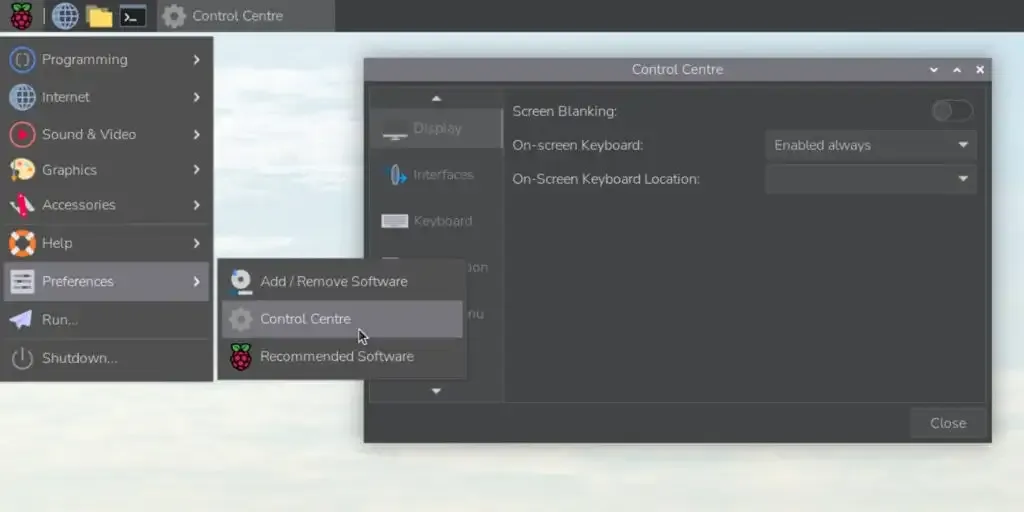Expand the Programming submenu
This screenshot has height=512, width=1024.
click(106, 59)
